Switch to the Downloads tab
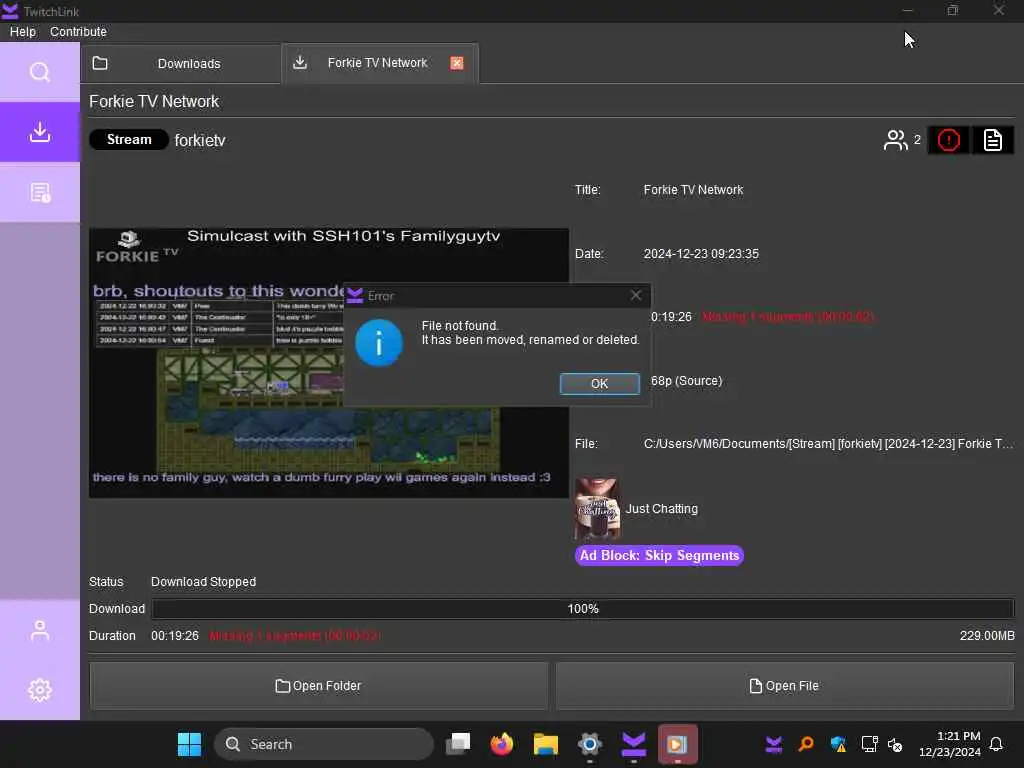The width and height of the screenshot is (1024, 768). click(181, 63)
